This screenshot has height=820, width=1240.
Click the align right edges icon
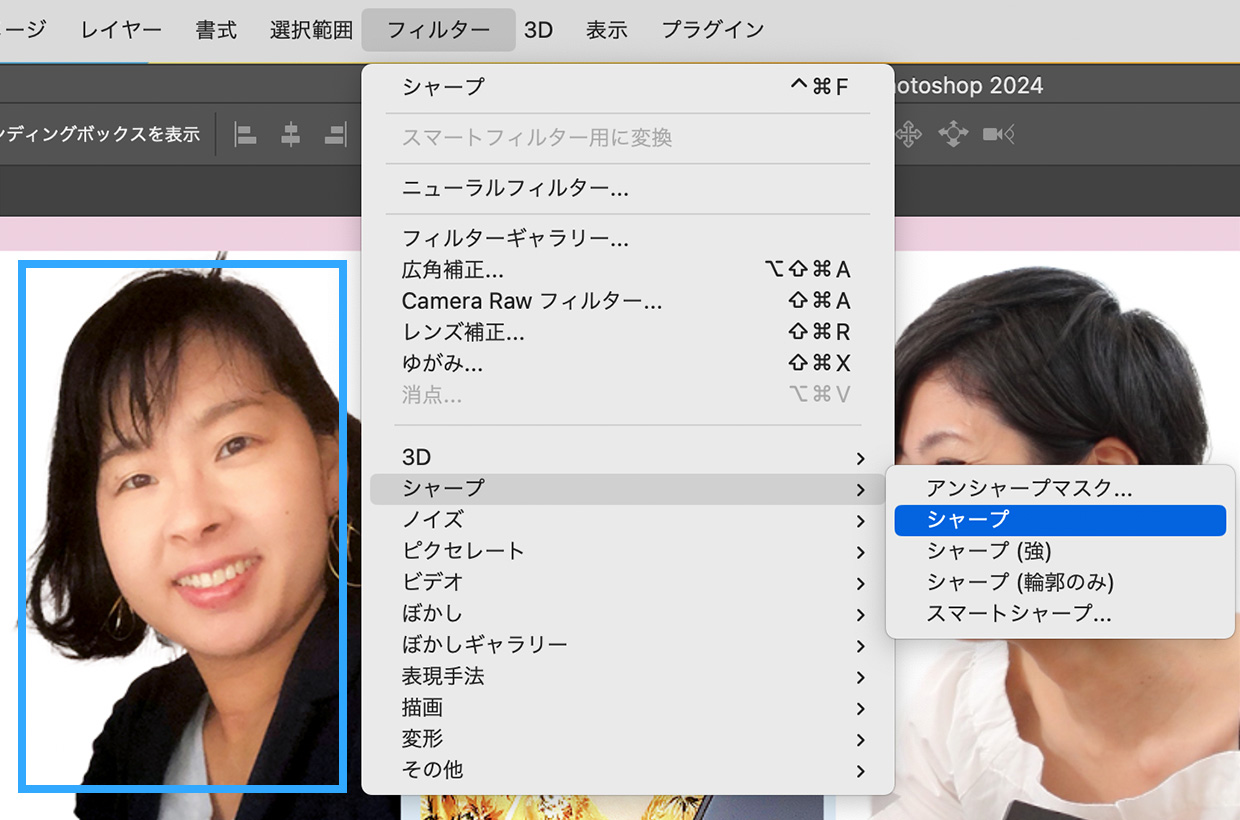tap(335, 134)
